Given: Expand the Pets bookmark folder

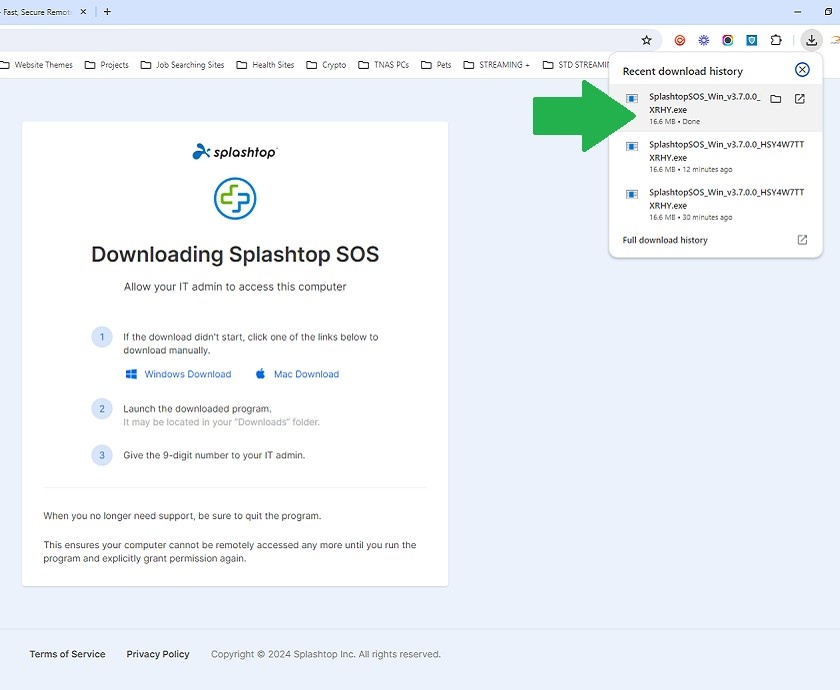Looking at the screenshot, I should click(x=436, y=65).
